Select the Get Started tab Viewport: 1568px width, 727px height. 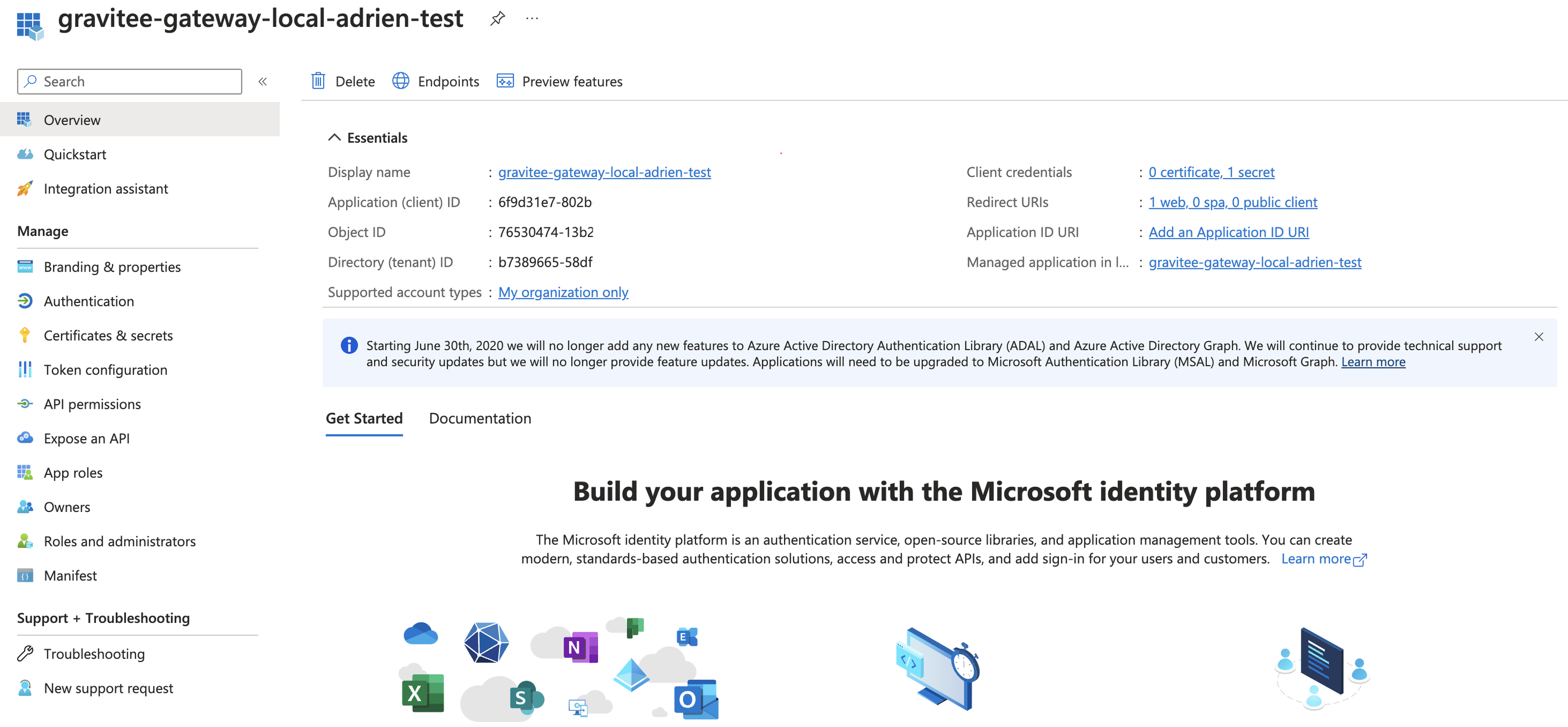(364, 418)
